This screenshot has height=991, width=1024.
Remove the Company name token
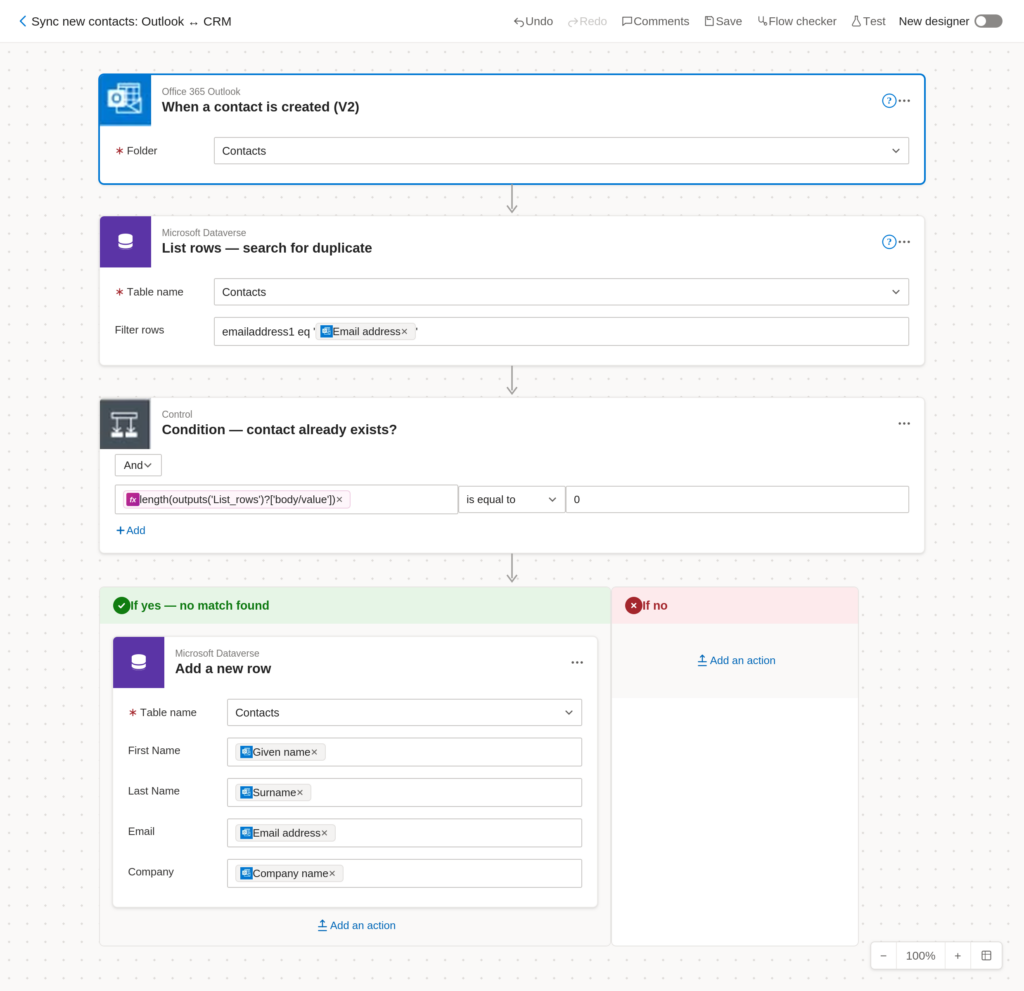(x=332, y=874)
